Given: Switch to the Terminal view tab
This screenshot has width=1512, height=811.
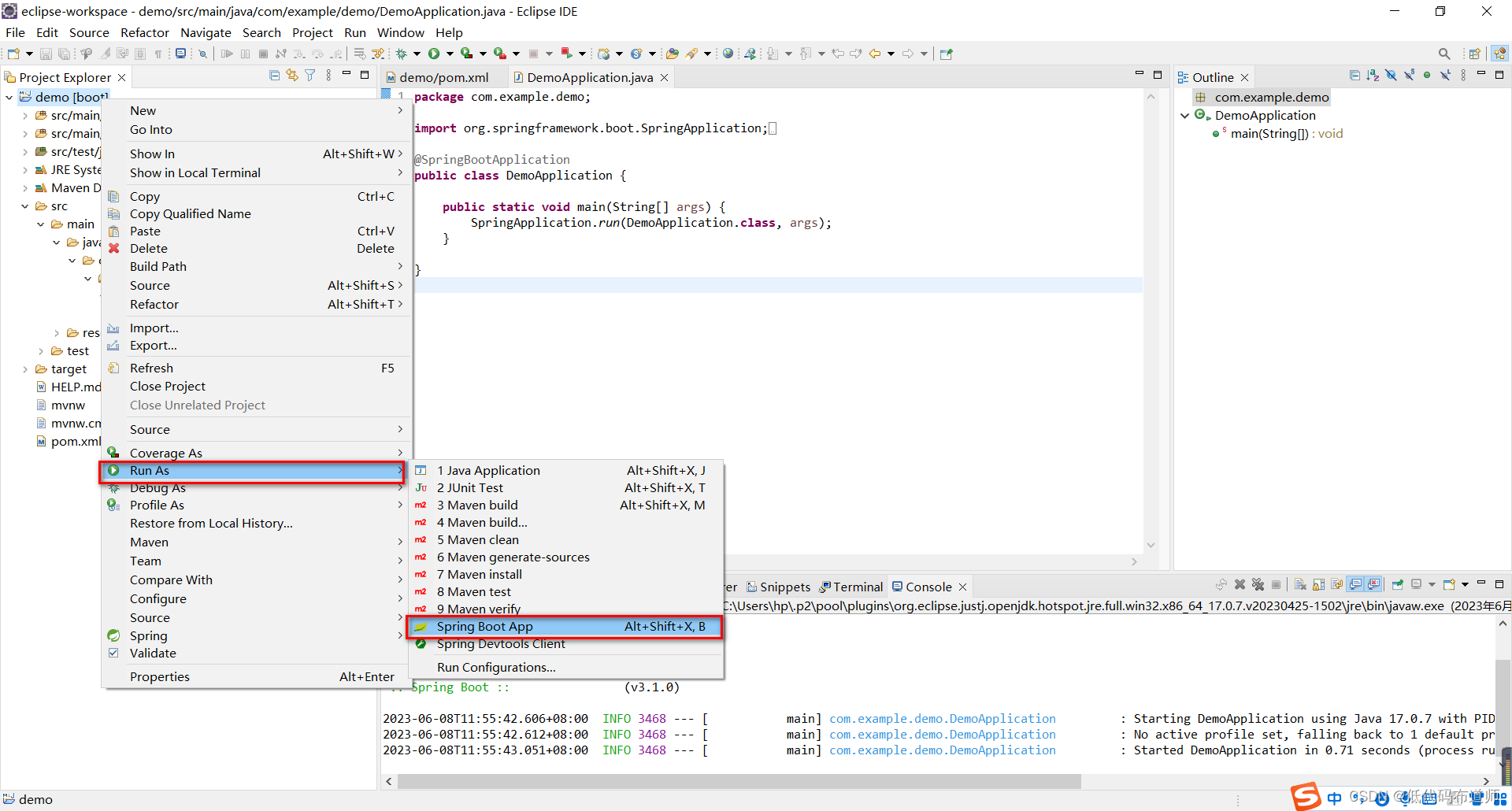Looking at the screenshot, I should coord(851,587).
